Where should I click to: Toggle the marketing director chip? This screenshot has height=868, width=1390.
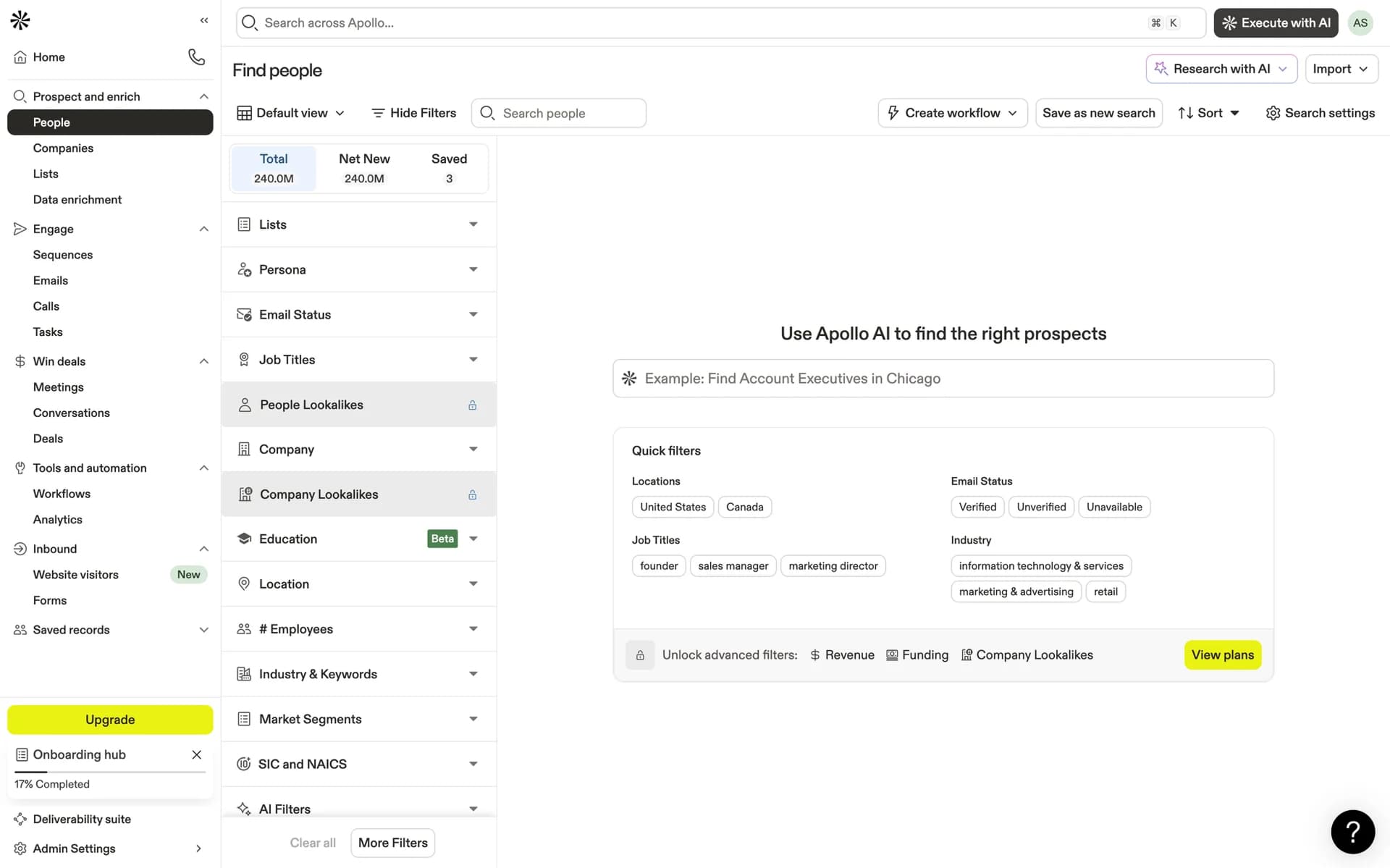click(833, 566)
